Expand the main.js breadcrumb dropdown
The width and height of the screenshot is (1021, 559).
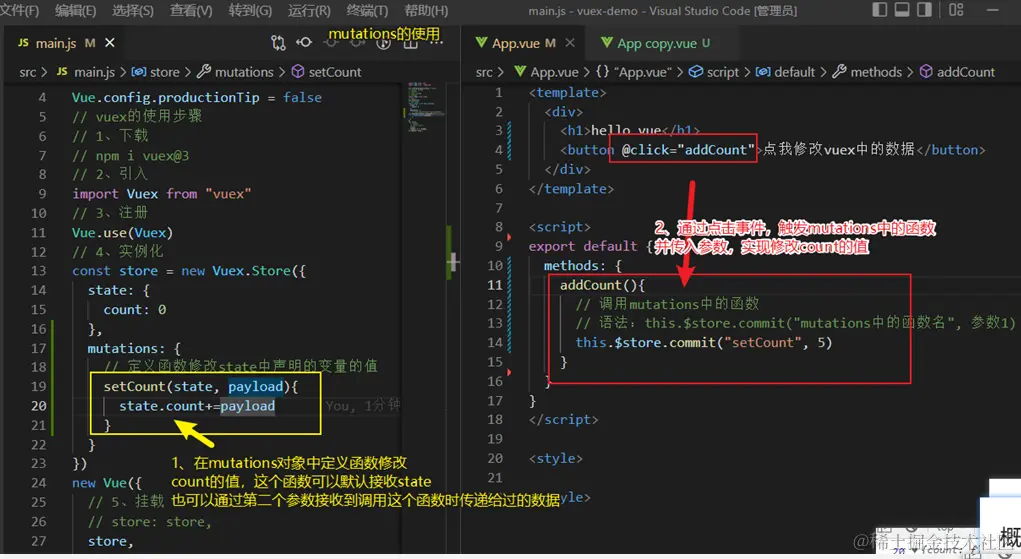coord(94,72)
